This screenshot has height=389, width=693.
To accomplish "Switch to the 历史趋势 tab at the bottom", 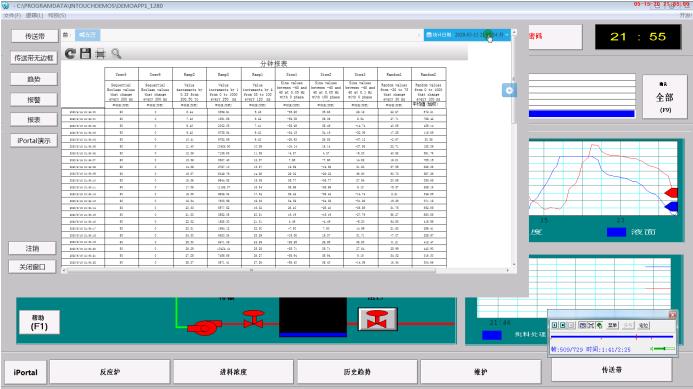I will tap(357, 372).
